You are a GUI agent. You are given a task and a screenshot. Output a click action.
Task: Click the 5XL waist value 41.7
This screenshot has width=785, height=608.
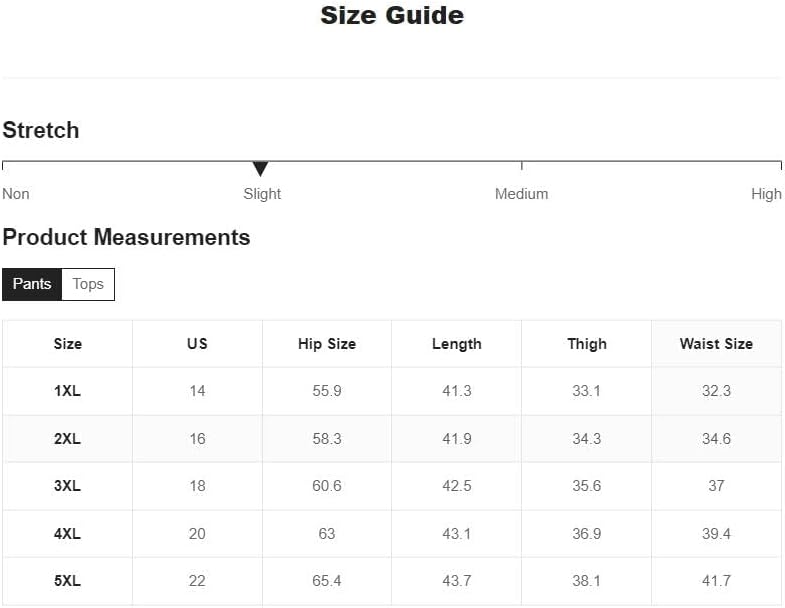point(716,581)
